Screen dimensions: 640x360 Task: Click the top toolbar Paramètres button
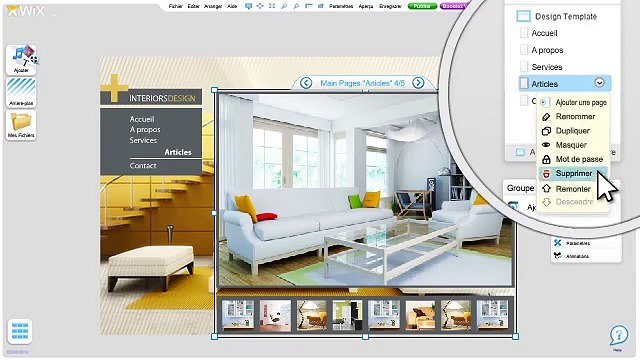click(x=341, y=6)
